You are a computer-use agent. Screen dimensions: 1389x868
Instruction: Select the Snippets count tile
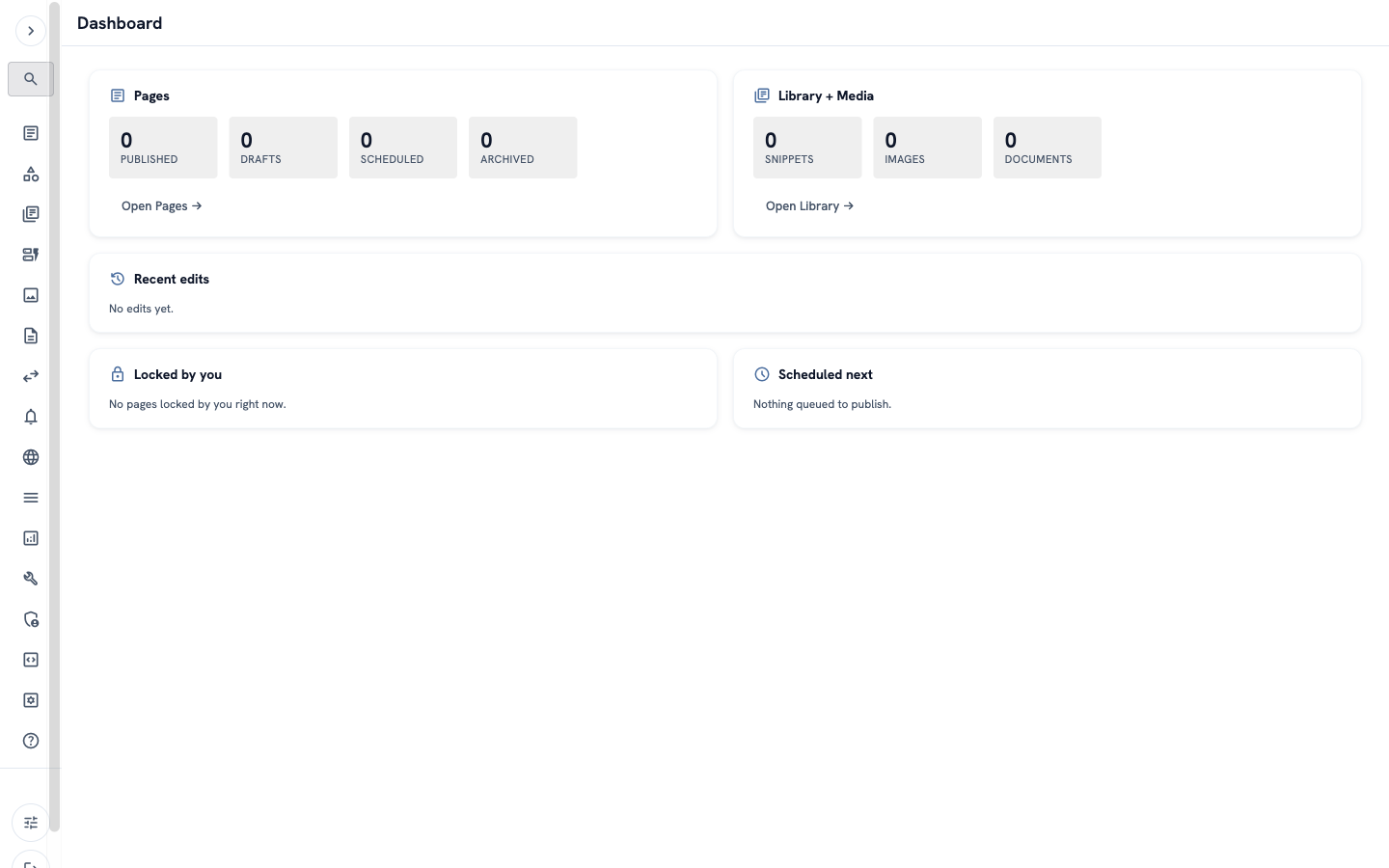point(807,148)
